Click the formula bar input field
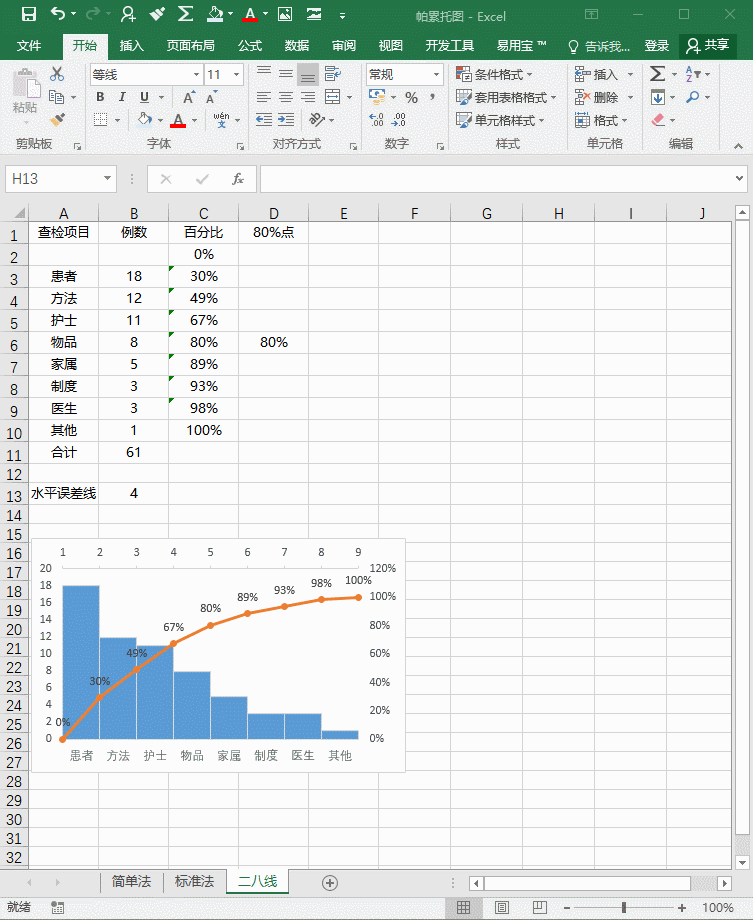Viewport: 753px width, 920px height. click(497, 178)
